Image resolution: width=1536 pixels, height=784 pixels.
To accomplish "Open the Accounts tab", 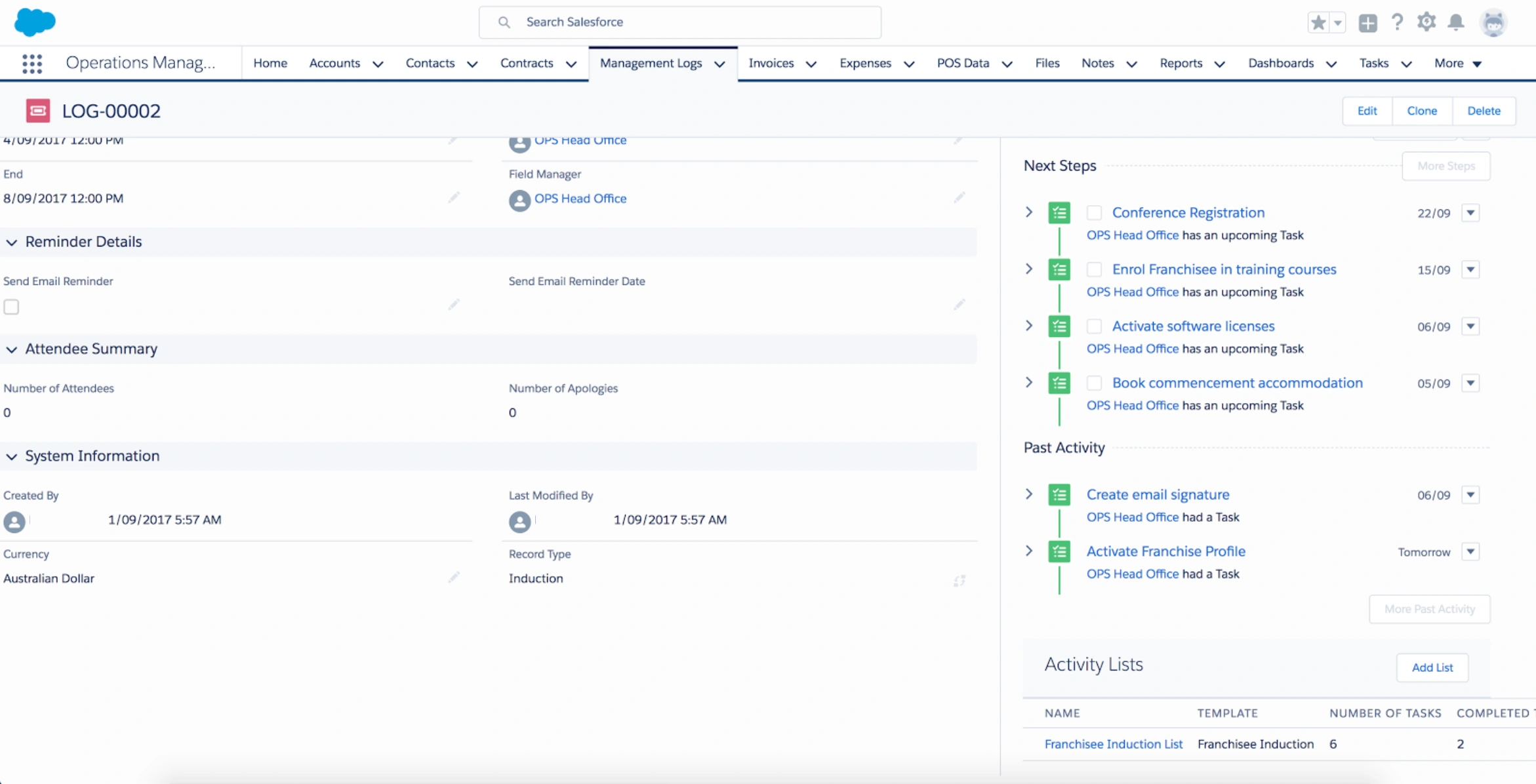I will point(334,63).
